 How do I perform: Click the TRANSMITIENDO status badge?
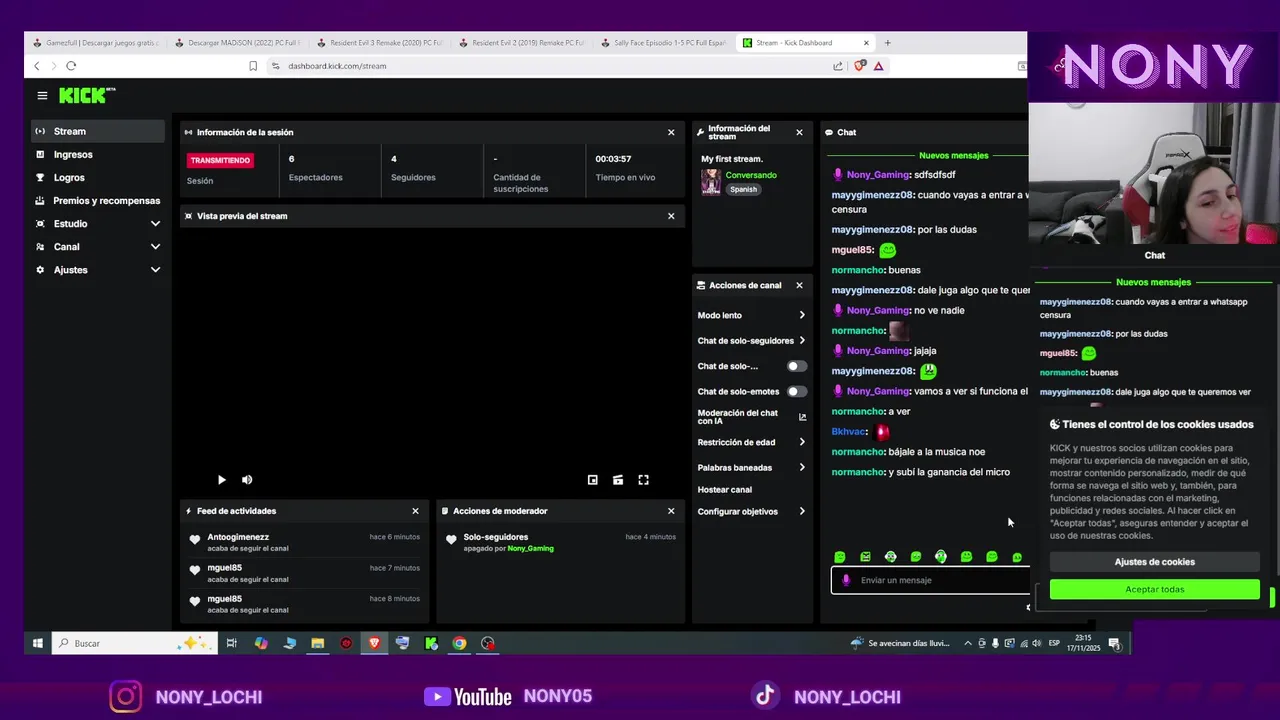tap(220, 160)
